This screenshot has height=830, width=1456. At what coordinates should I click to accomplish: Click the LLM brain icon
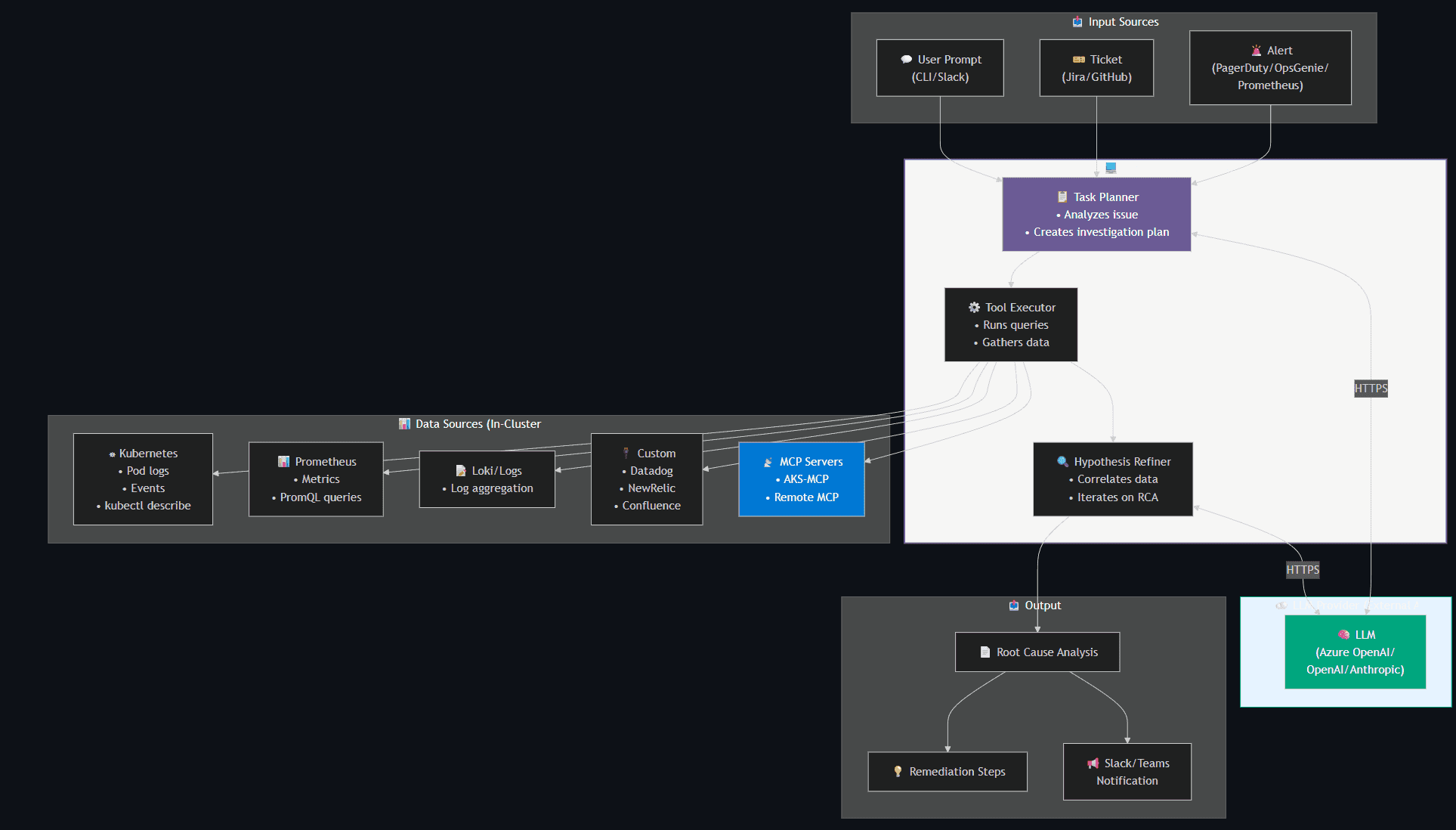tap(1343, 635)
